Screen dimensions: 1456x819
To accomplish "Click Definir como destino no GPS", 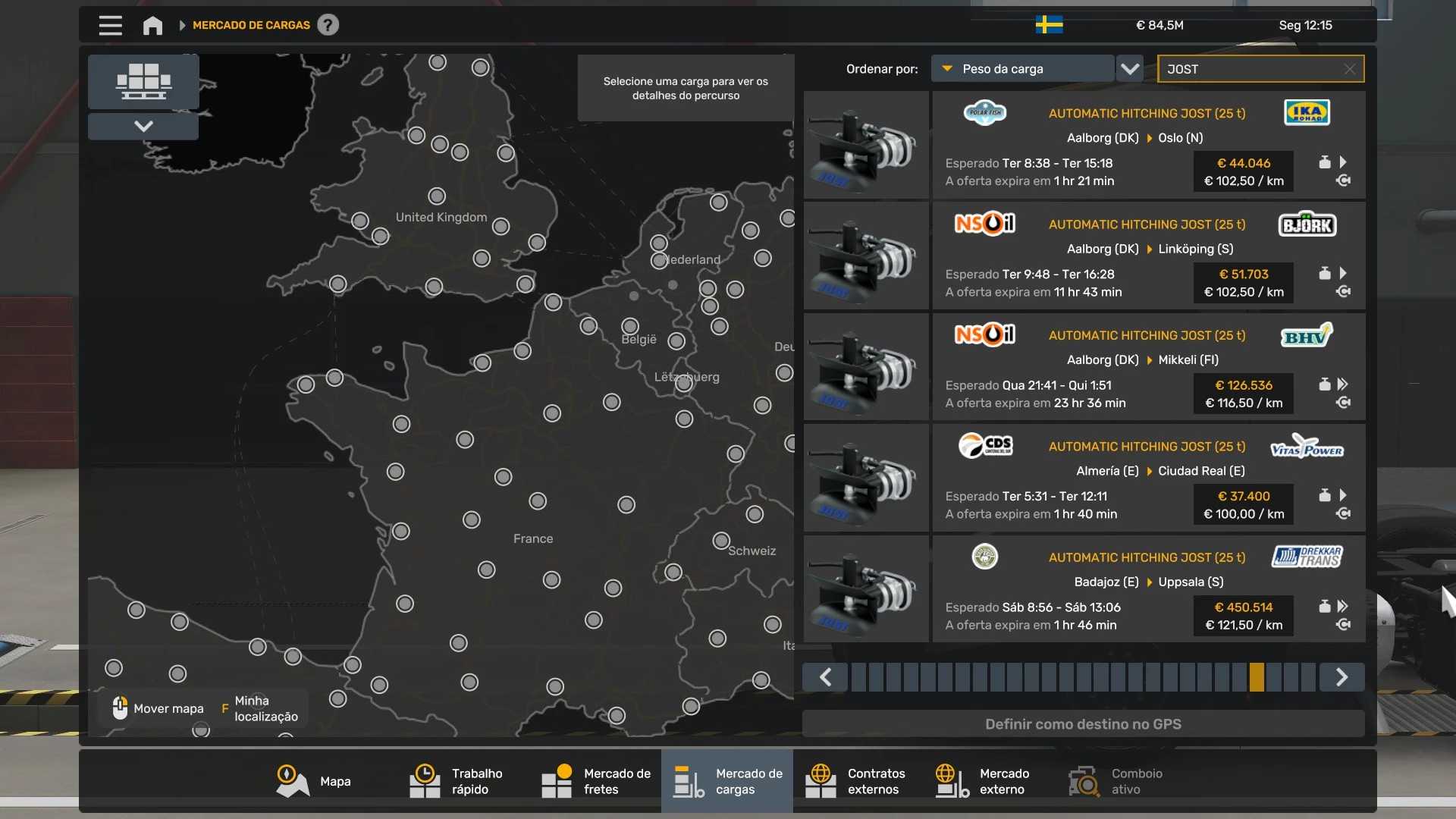I will coord(1083,724).
